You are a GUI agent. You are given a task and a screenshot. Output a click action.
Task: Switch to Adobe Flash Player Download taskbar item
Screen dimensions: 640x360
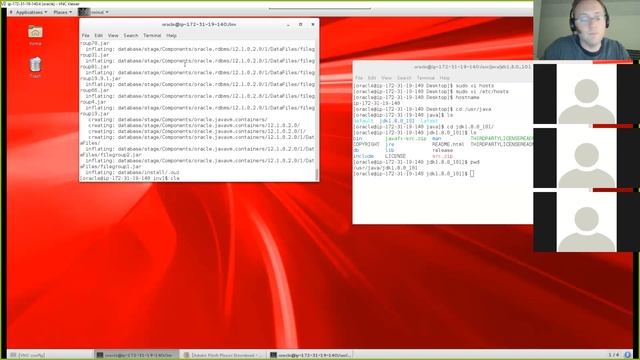pyautogui.click(x=223, y=355)
